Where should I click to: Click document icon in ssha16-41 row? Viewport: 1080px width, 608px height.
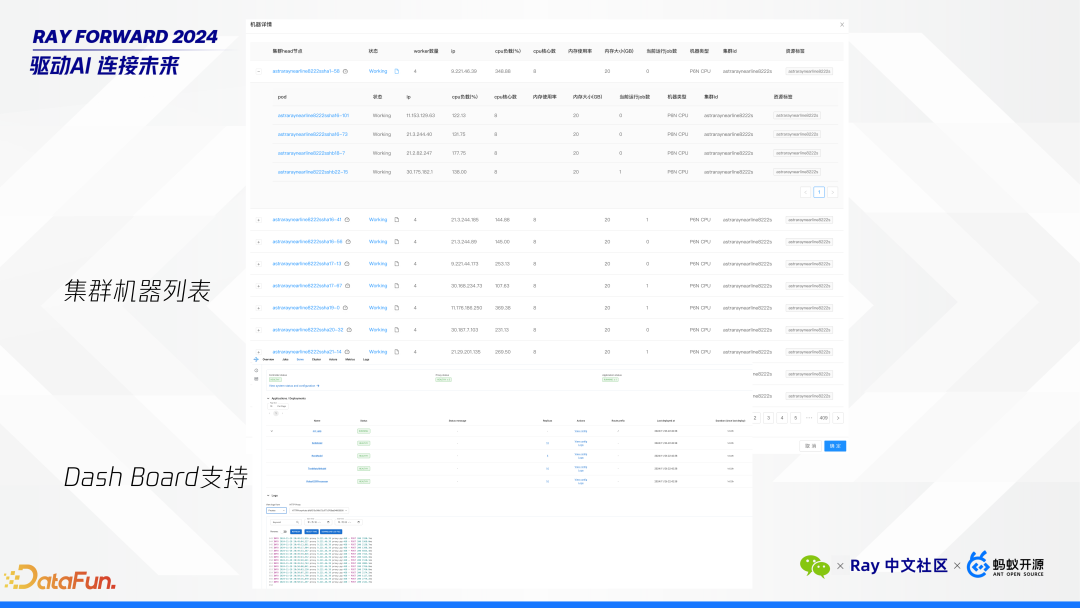pyautogui.click(x=396, y=219)
